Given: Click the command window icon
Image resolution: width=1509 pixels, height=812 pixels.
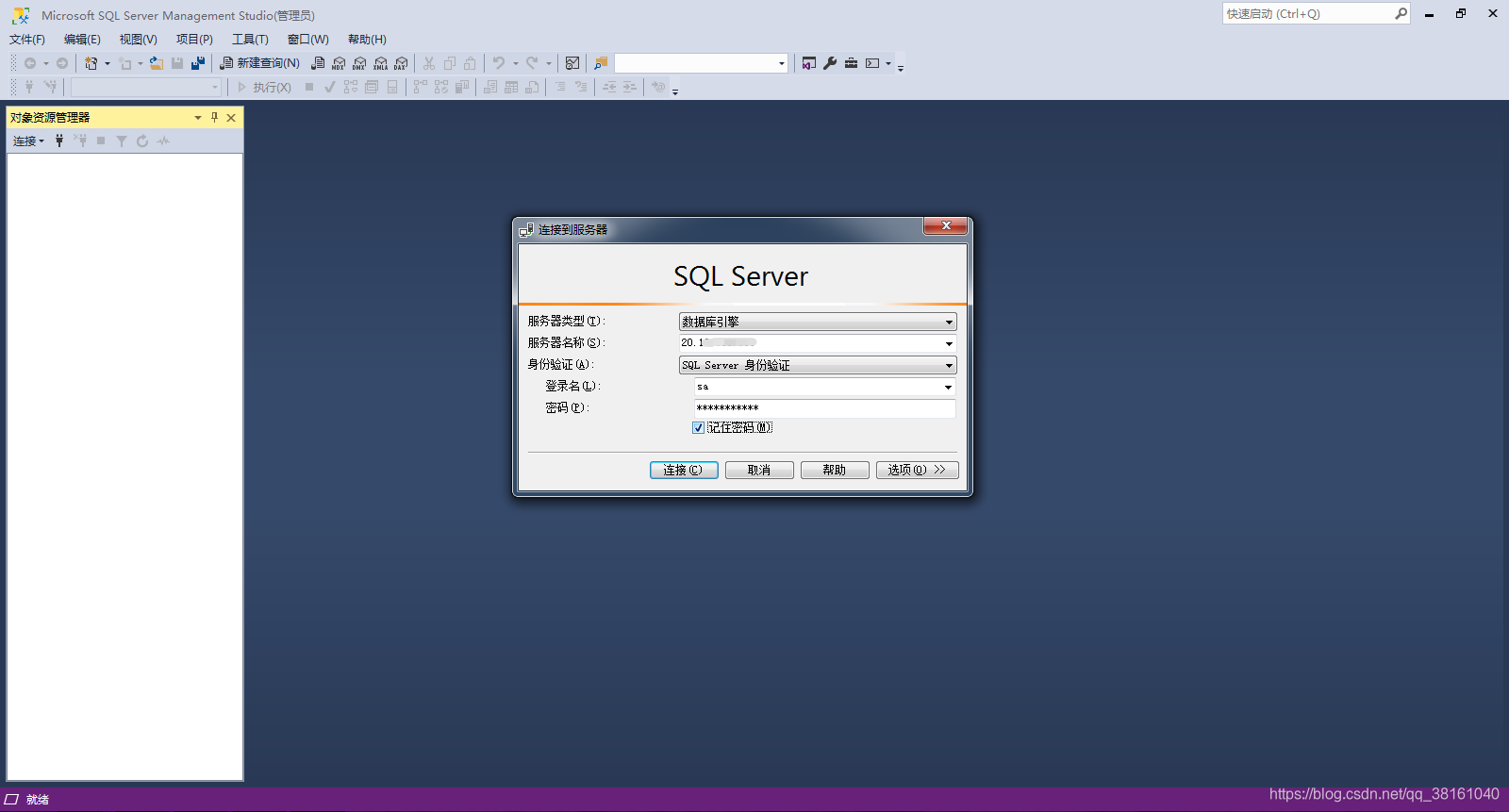Looking at the screenshot, I should click(x=872, y=63).
